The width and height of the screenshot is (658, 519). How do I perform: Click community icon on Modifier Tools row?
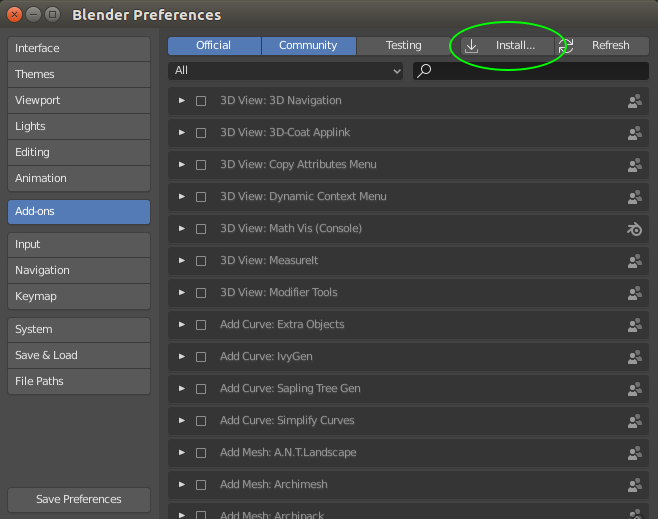click(634, 293)
